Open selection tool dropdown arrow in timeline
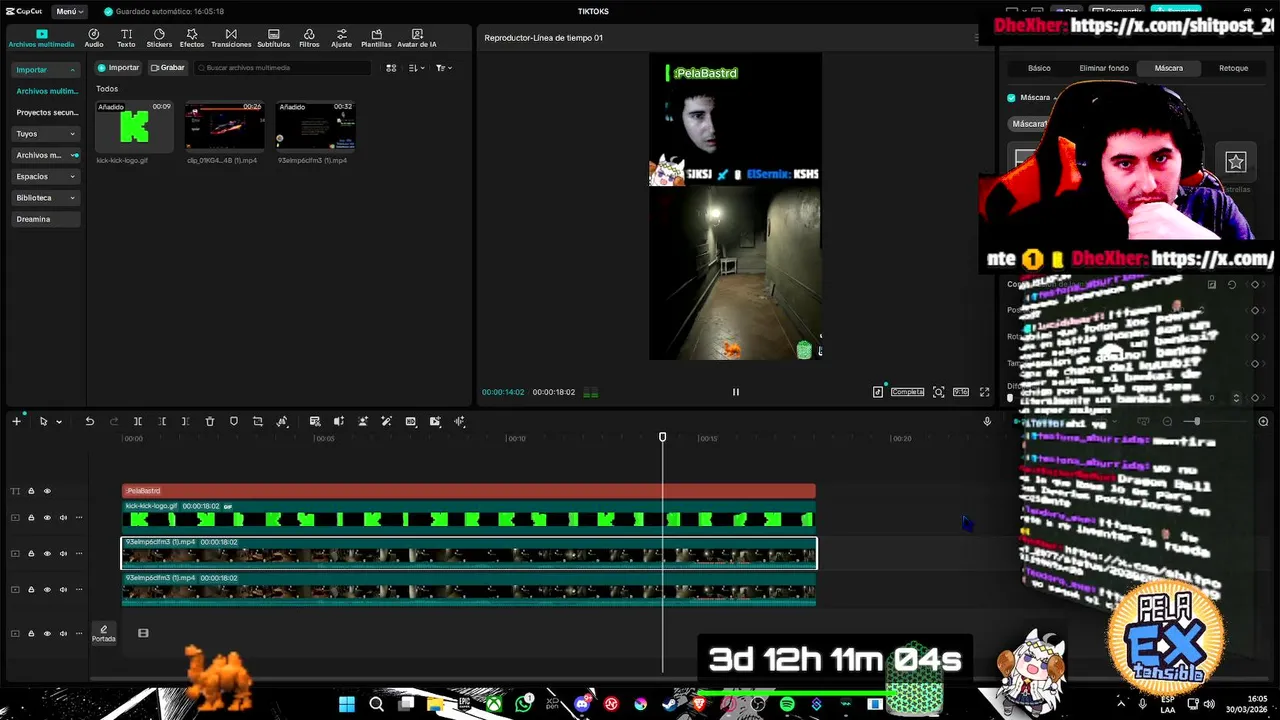The width and height of the screenshot is (1280, 720). (59, 422)
